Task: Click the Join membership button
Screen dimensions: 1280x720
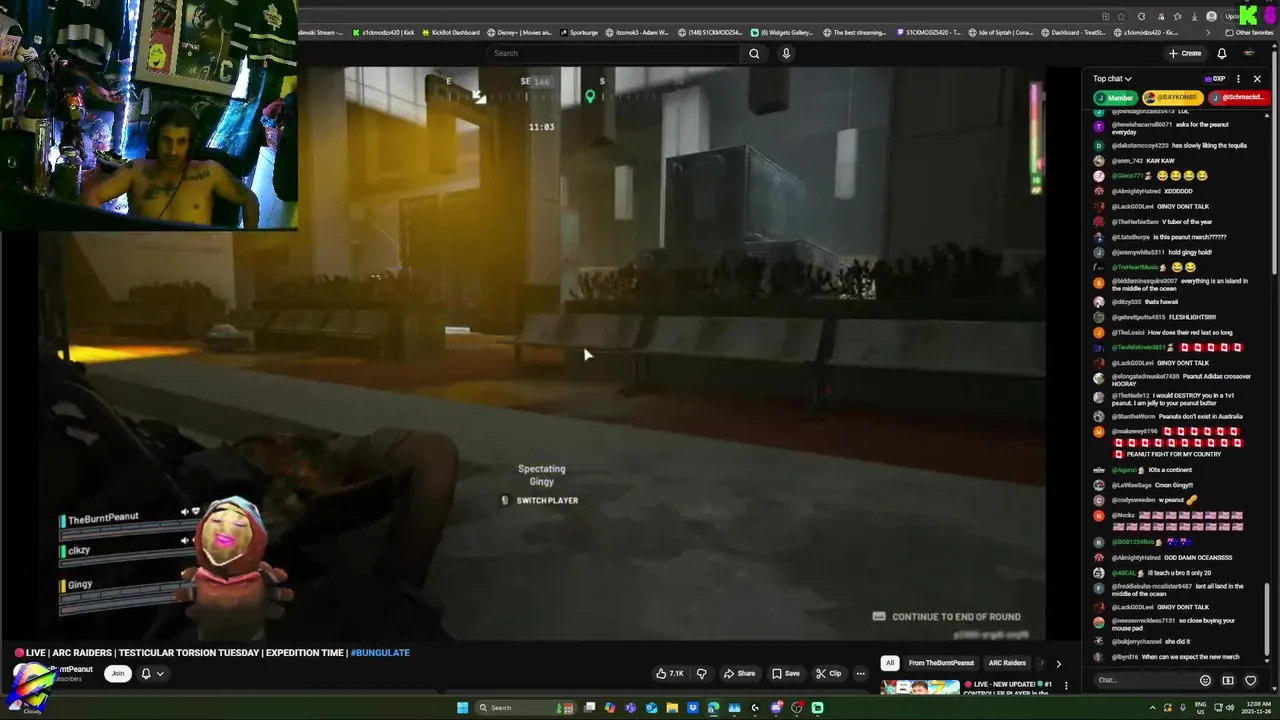Action: (x=117, y=673)
